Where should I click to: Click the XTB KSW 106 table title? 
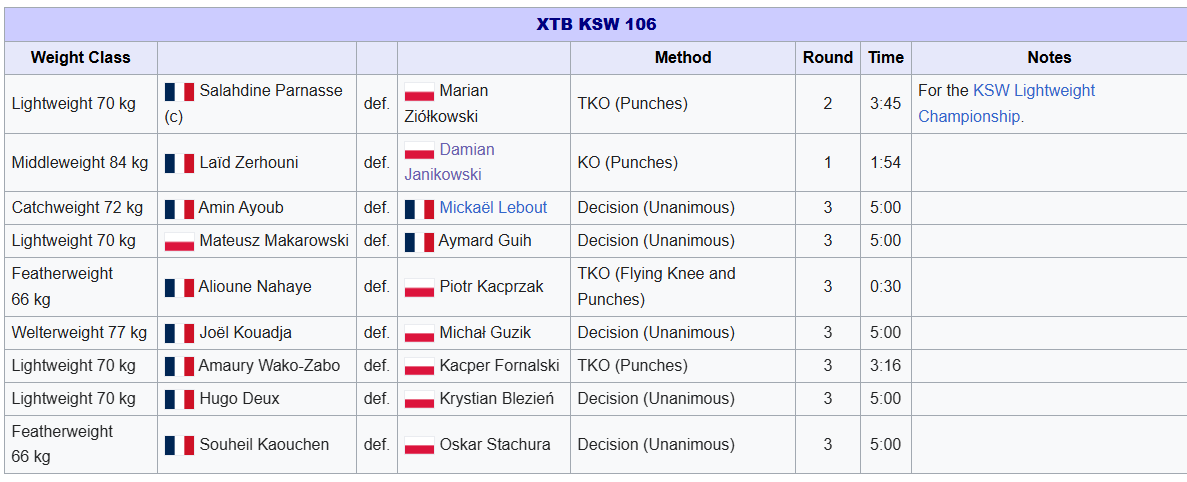[597, 24]
